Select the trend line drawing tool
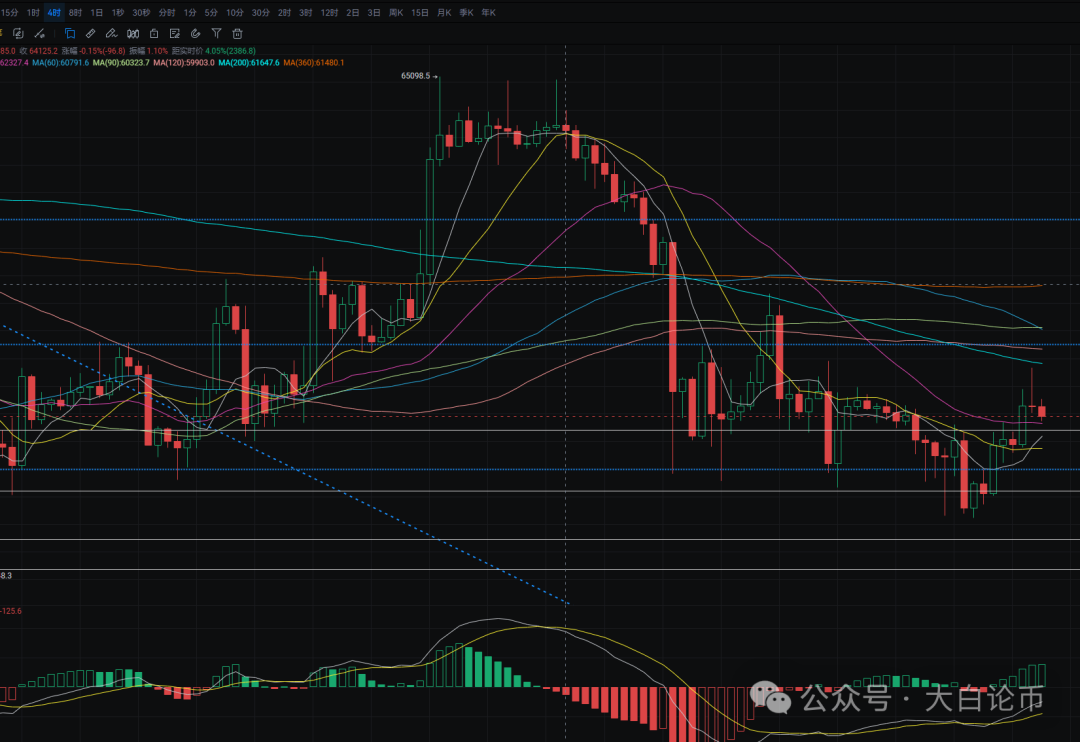 coord(39,33)
